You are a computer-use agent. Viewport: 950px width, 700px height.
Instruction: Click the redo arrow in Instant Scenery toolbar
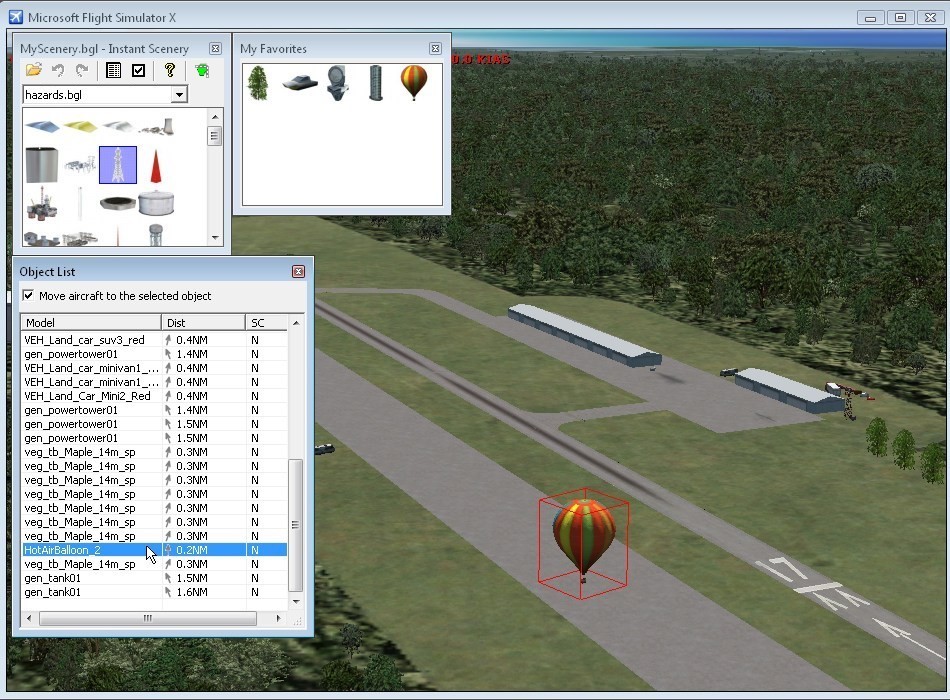82,70
